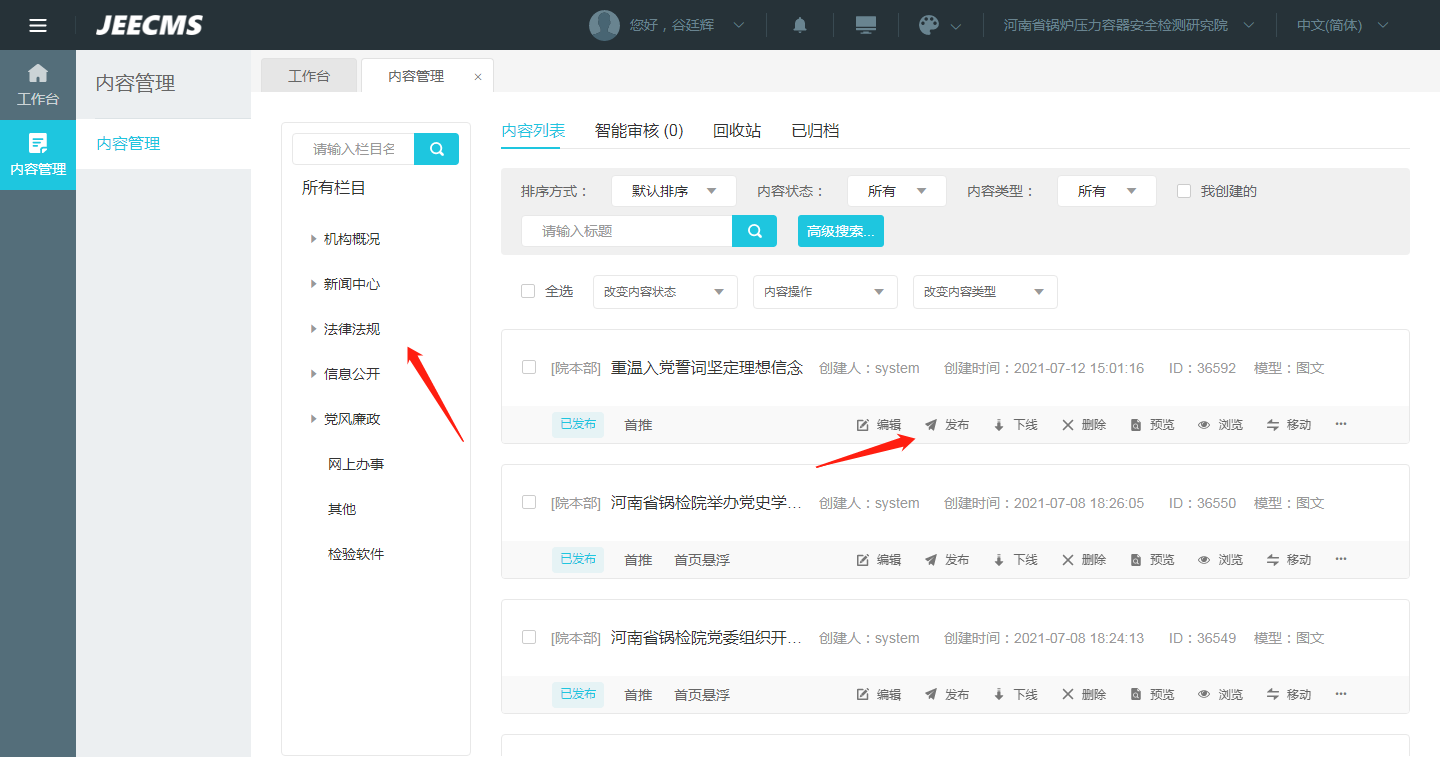The image size is (1440, 757).
Task: Click the column search magnifier button
Action: pyautogui.click(x=436, y=149)
